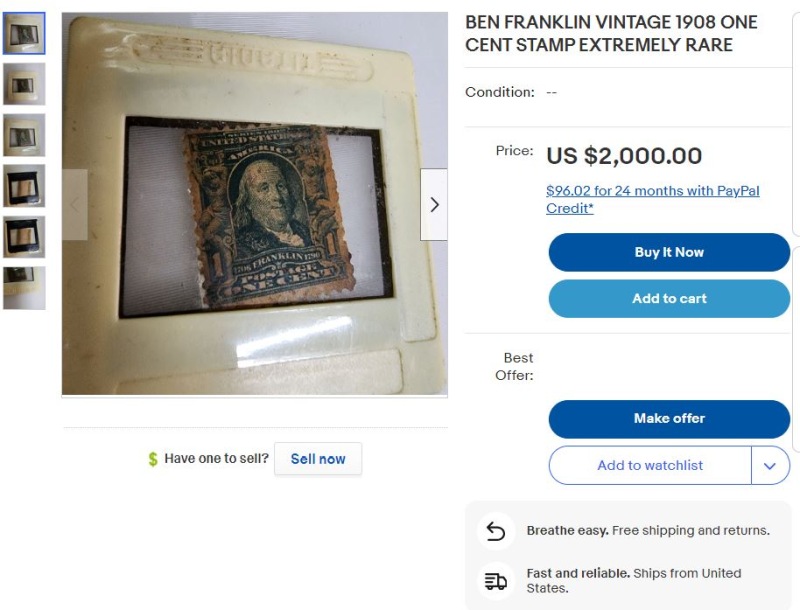This screenshot has height=610, width=800.
Task: Select the fourth stamp thumbnail
Action: (24, 186)
